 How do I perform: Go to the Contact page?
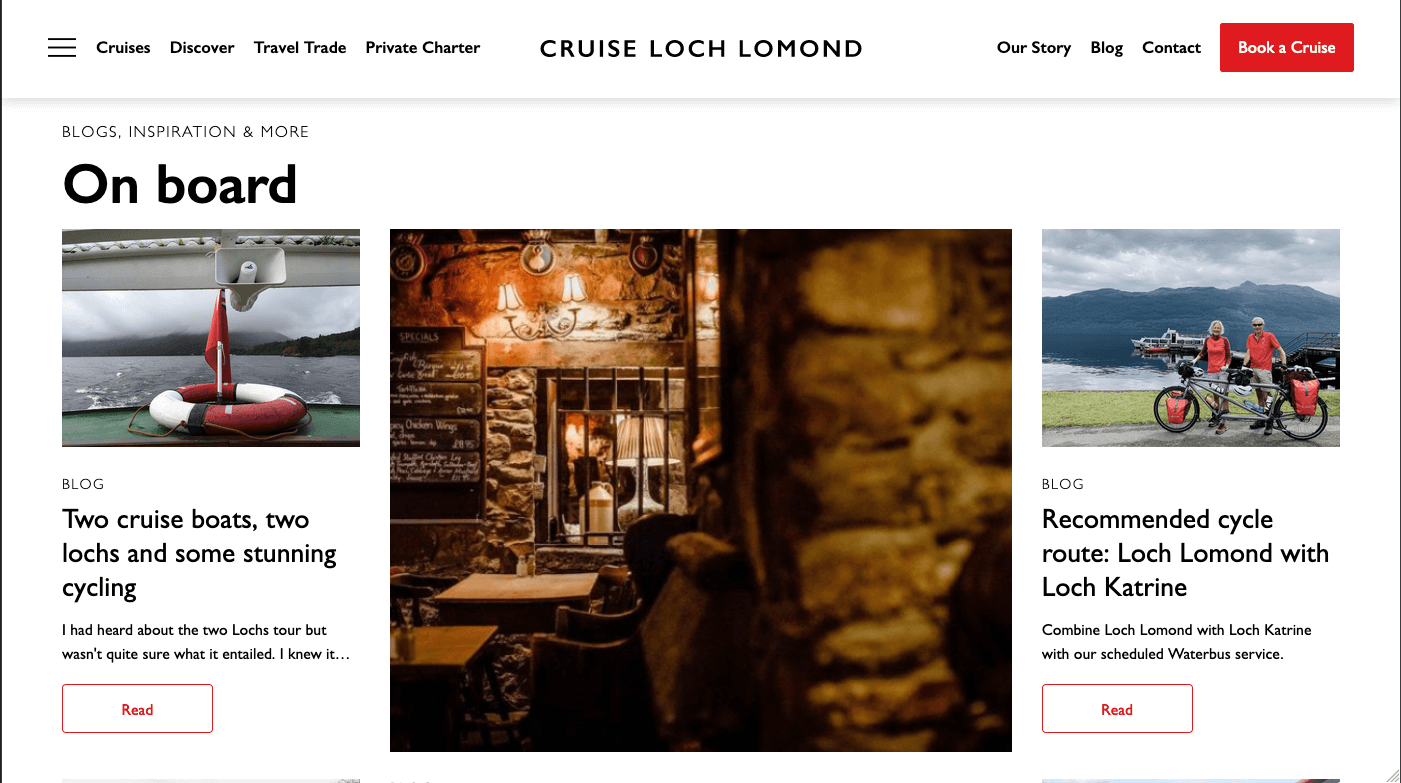click(x=1171, y=47)
